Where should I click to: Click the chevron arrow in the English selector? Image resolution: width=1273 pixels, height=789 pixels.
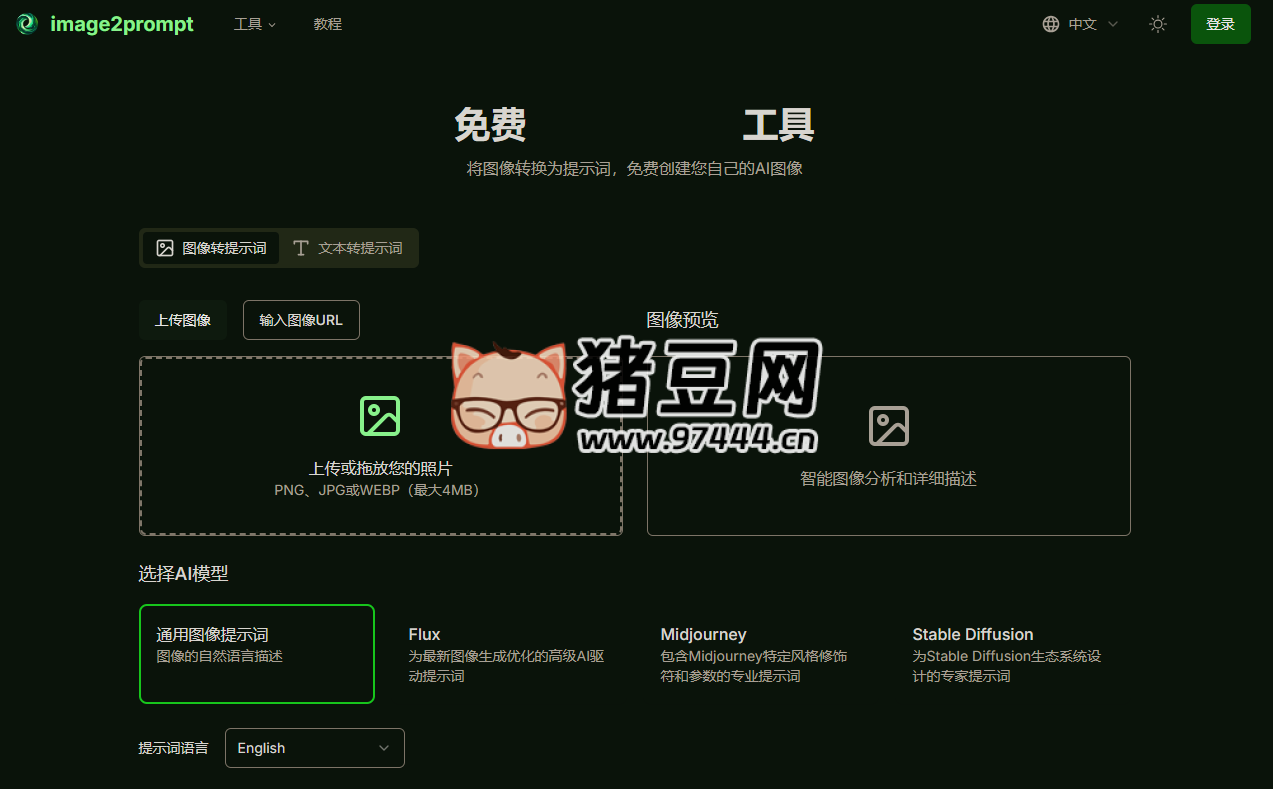(x=384, y=748)
